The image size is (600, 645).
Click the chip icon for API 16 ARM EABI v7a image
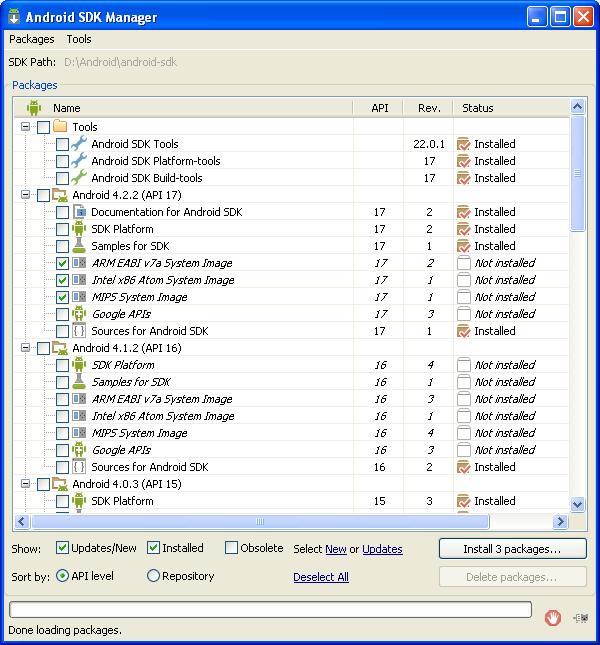(79, 399)
